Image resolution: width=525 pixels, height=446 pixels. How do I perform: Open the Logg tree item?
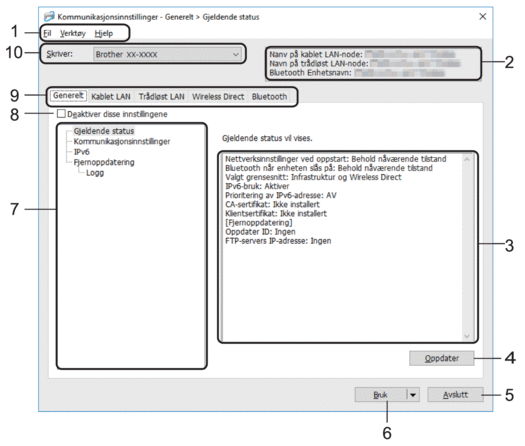click(x=95, y=173)
